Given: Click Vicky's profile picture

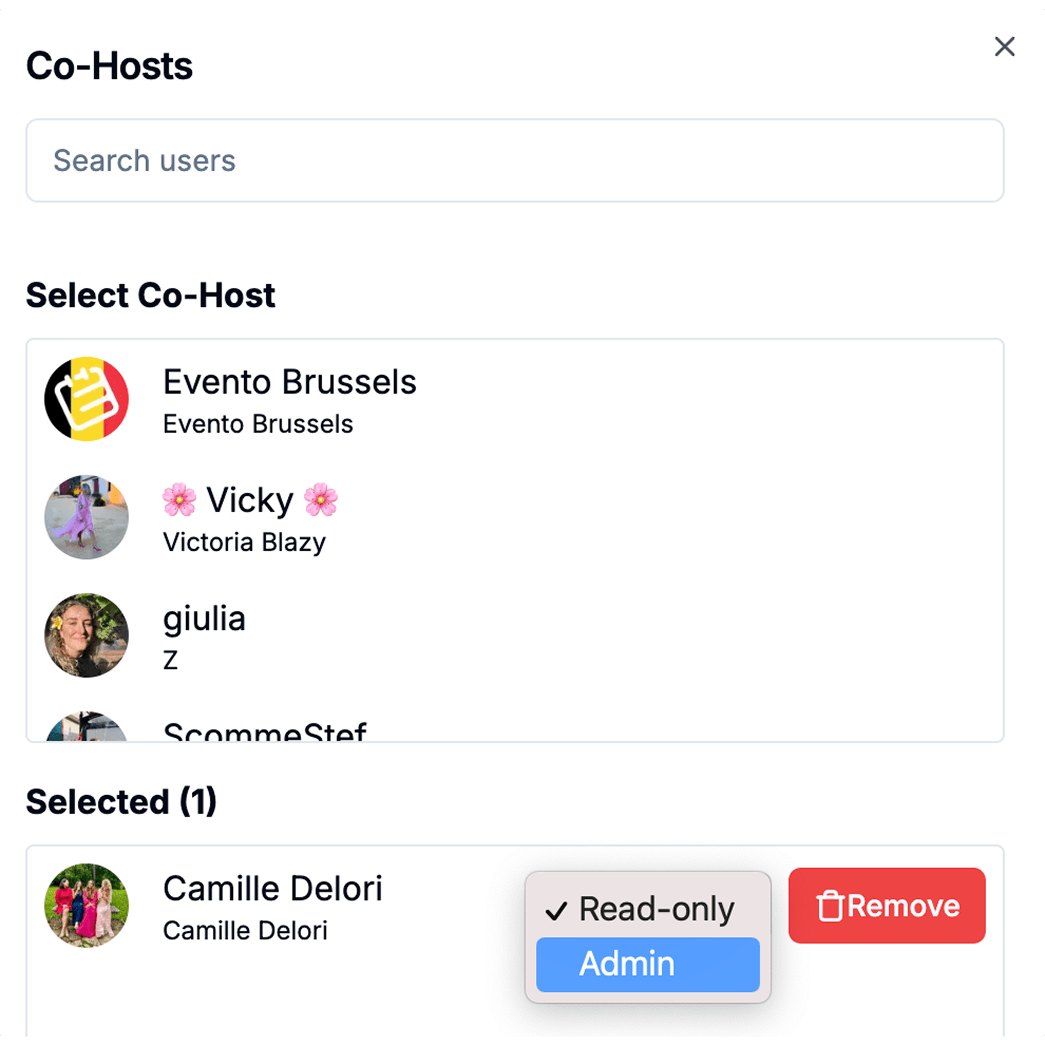Looking at the screenshot, I should coord(86,517).
